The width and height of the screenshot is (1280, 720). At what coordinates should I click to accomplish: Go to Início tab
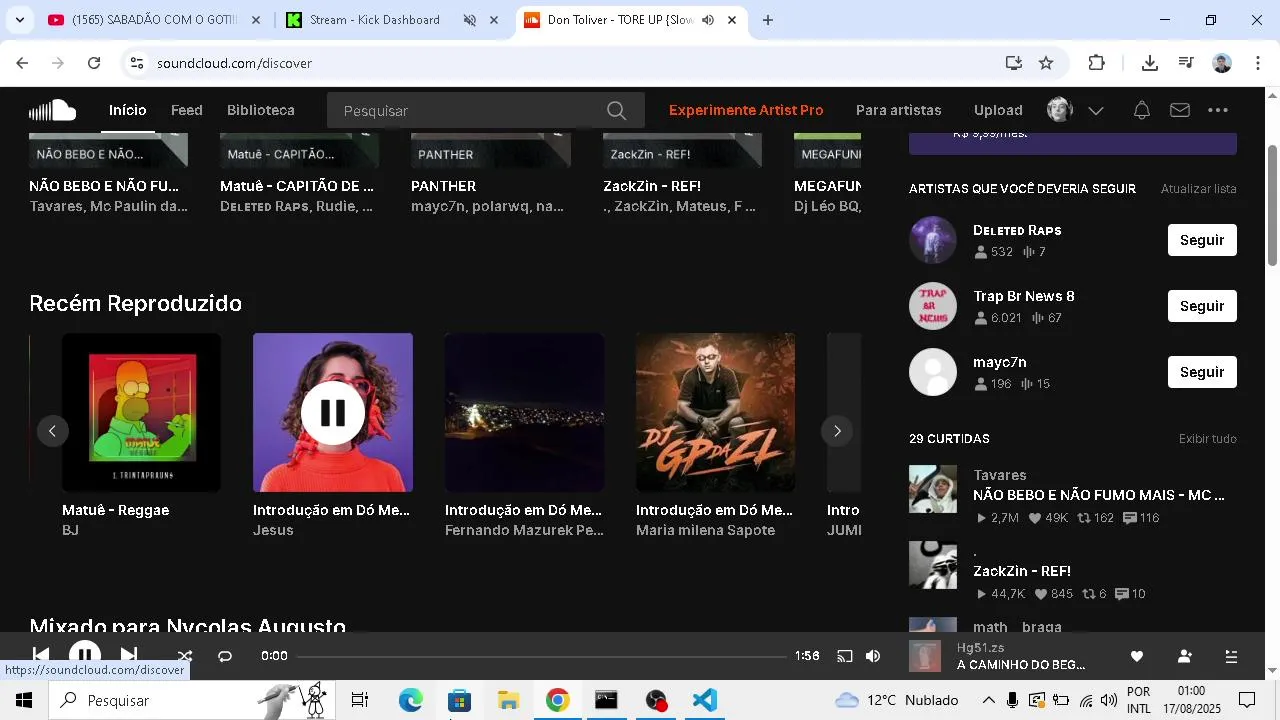click(128, 110)
